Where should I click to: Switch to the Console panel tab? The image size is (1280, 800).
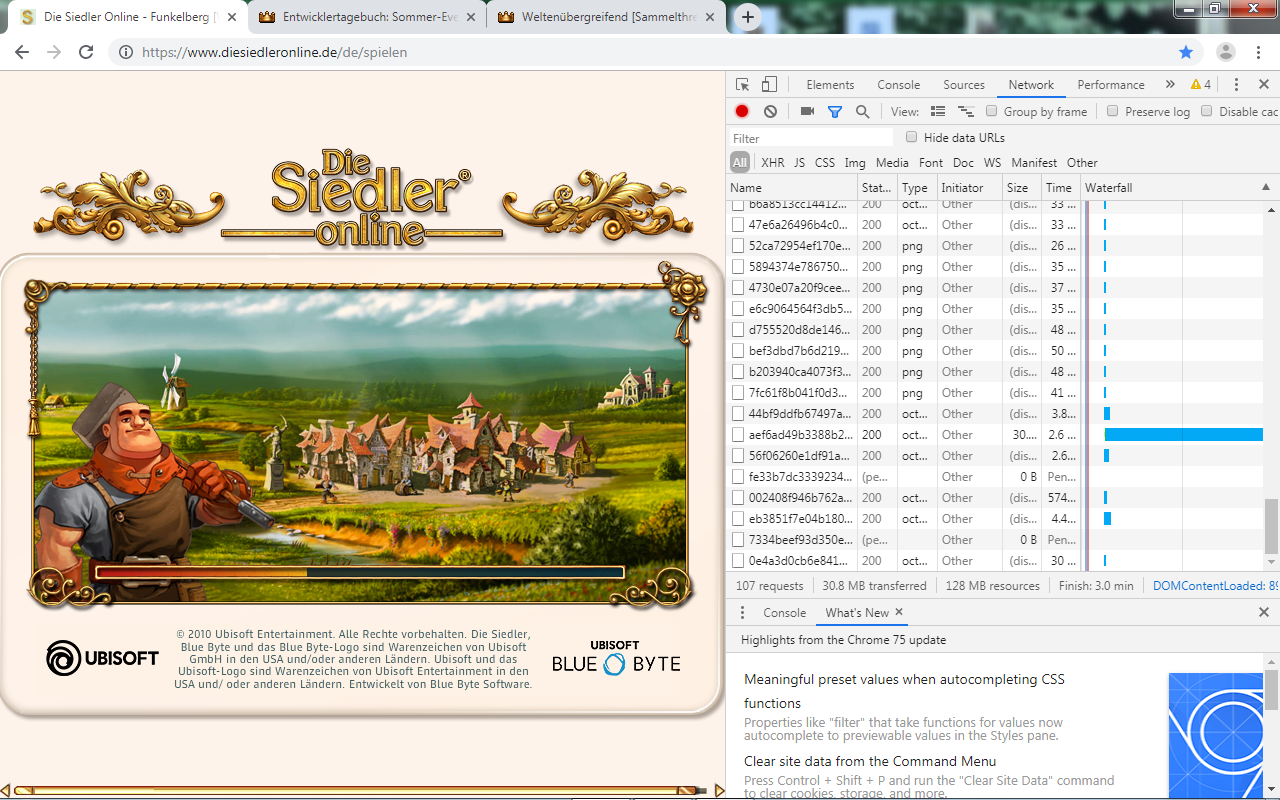coord(899,85)
